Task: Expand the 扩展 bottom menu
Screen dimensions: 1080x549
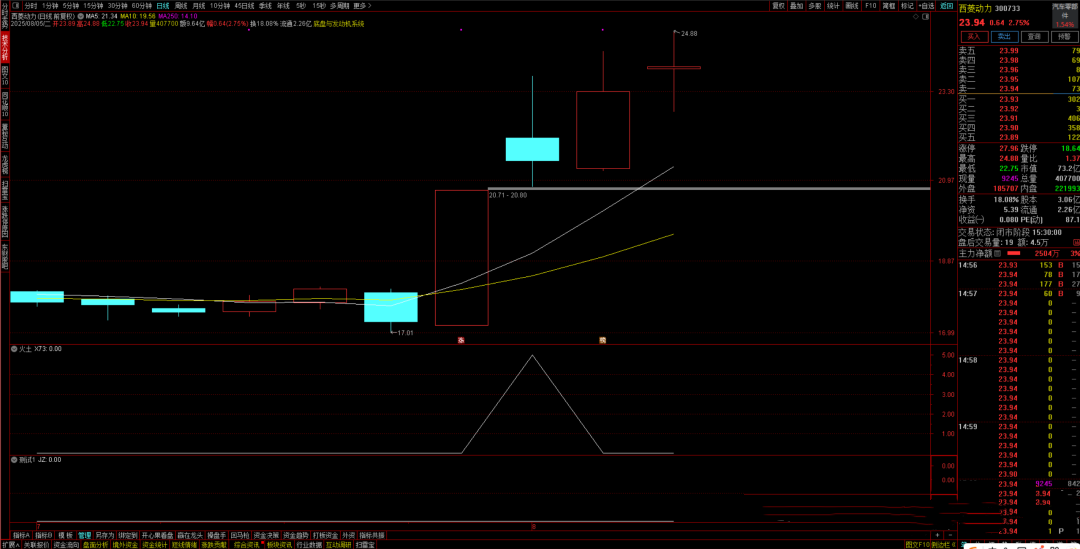Action: click(10, 544)
